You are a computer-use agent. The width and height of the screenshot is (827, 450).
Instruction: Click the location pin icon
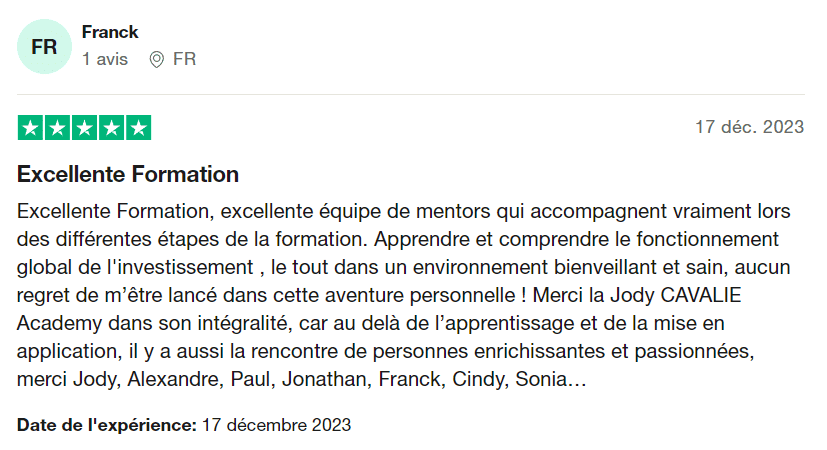pos(156,59)
